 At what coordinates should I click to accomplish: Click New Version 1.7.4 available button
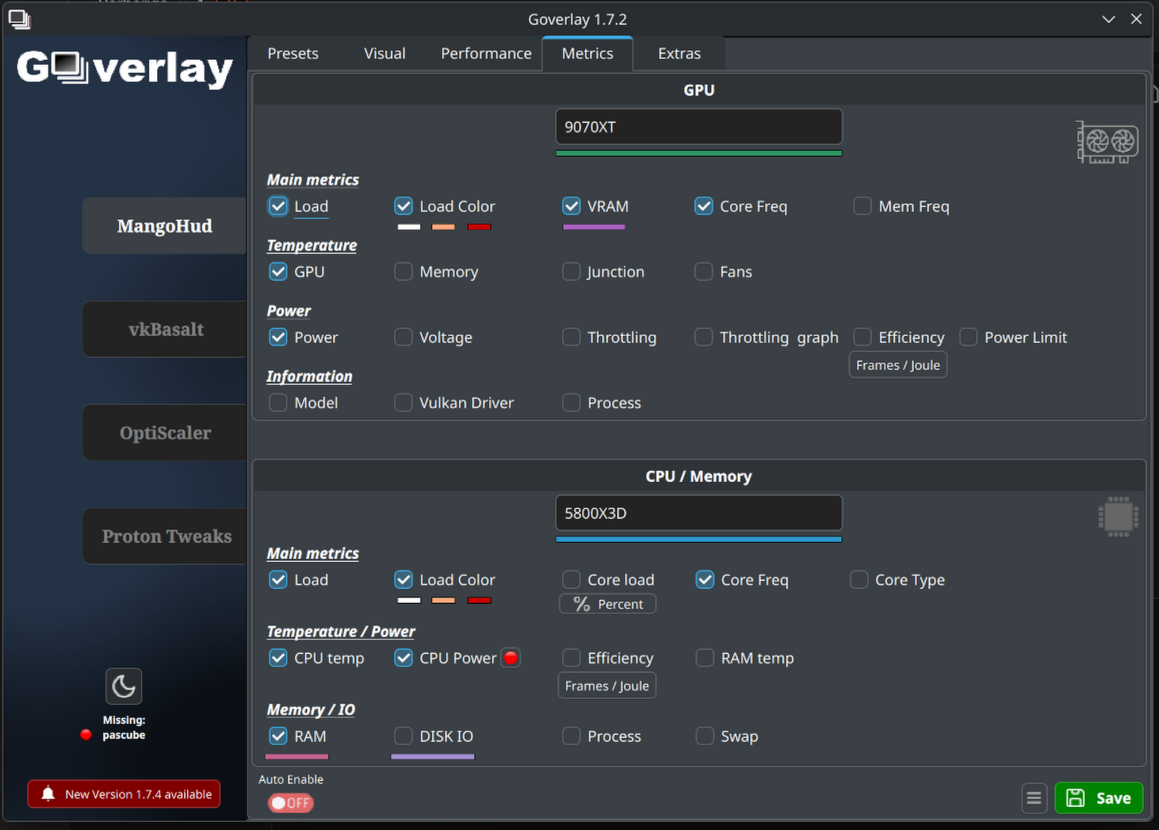(123, 794)
